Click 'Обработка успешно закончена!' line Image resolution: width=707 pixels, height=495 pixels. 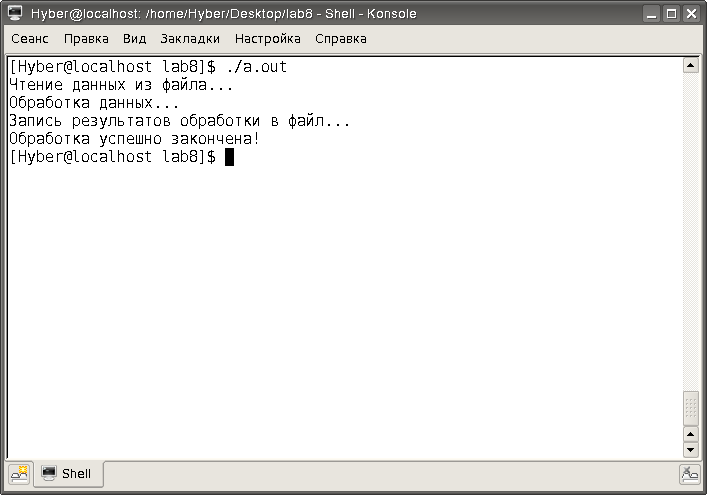(134, 139)
